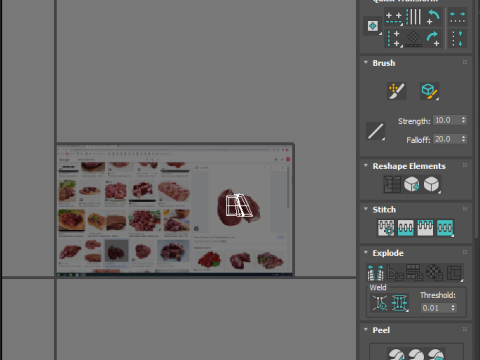Click the Stitch Custom icon
The height and width of the screenshot is (360, 480).
445,228
